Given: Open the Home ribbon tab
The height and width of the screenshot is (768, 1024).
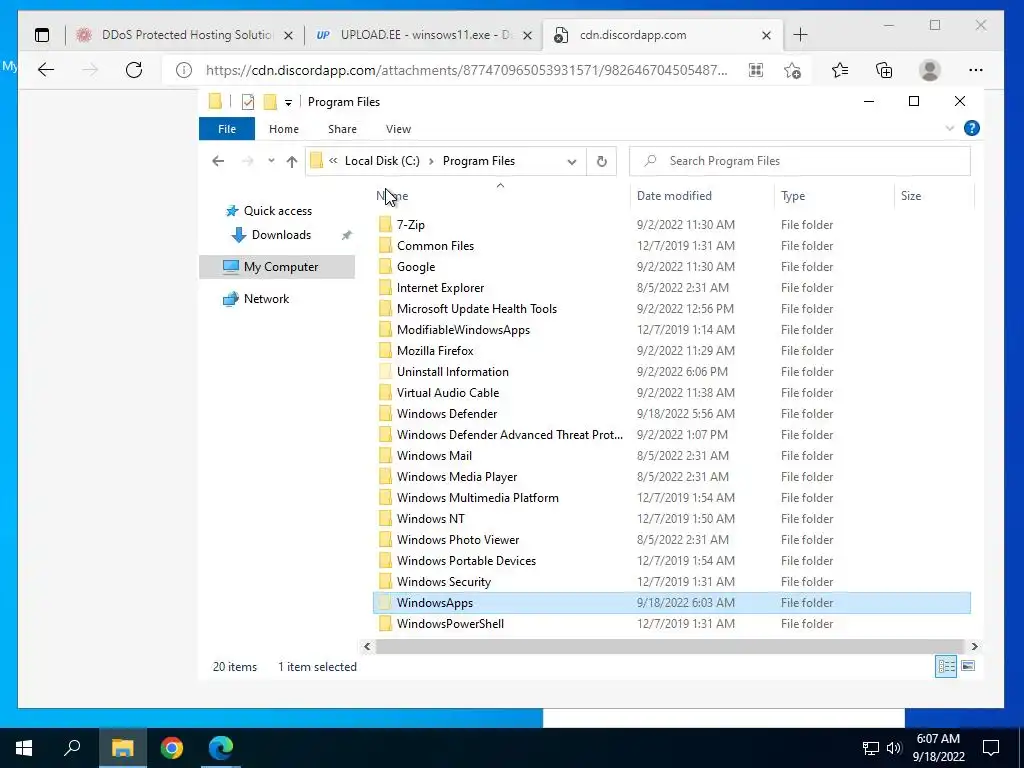Looking at the screenshot, I should (x=283, y=129).
